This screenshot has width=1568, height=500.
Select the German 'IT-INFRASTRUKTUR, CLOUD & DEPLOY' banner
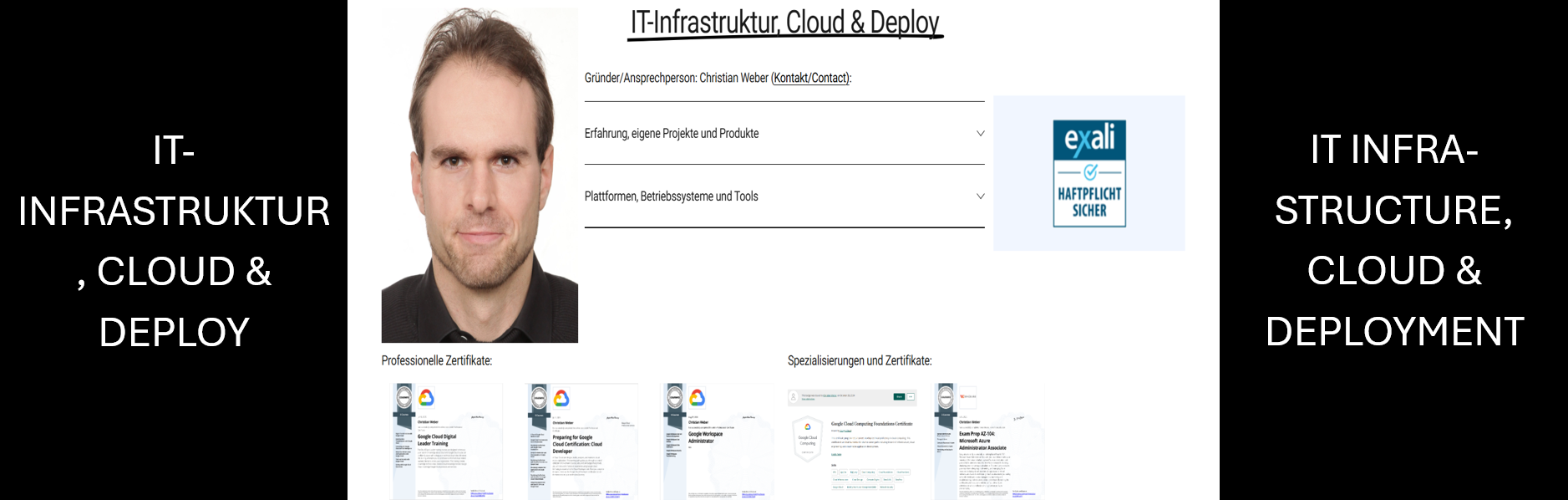coord(174,241)
